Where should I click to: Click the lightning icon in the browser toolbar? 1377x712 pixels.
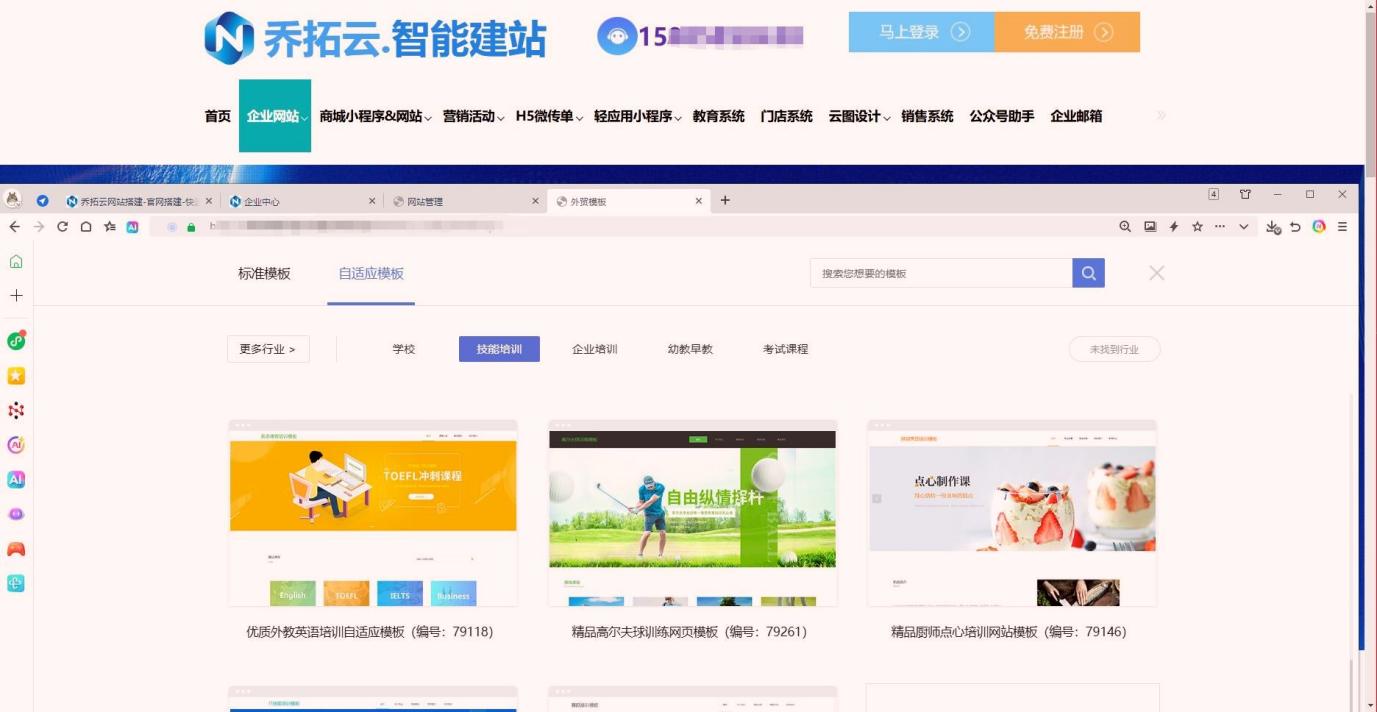point(1173,227)
